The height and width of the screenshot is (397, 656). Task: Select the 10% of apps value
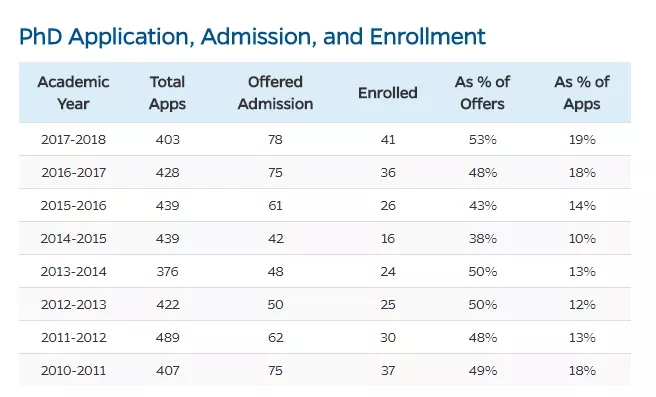[582, 238]
